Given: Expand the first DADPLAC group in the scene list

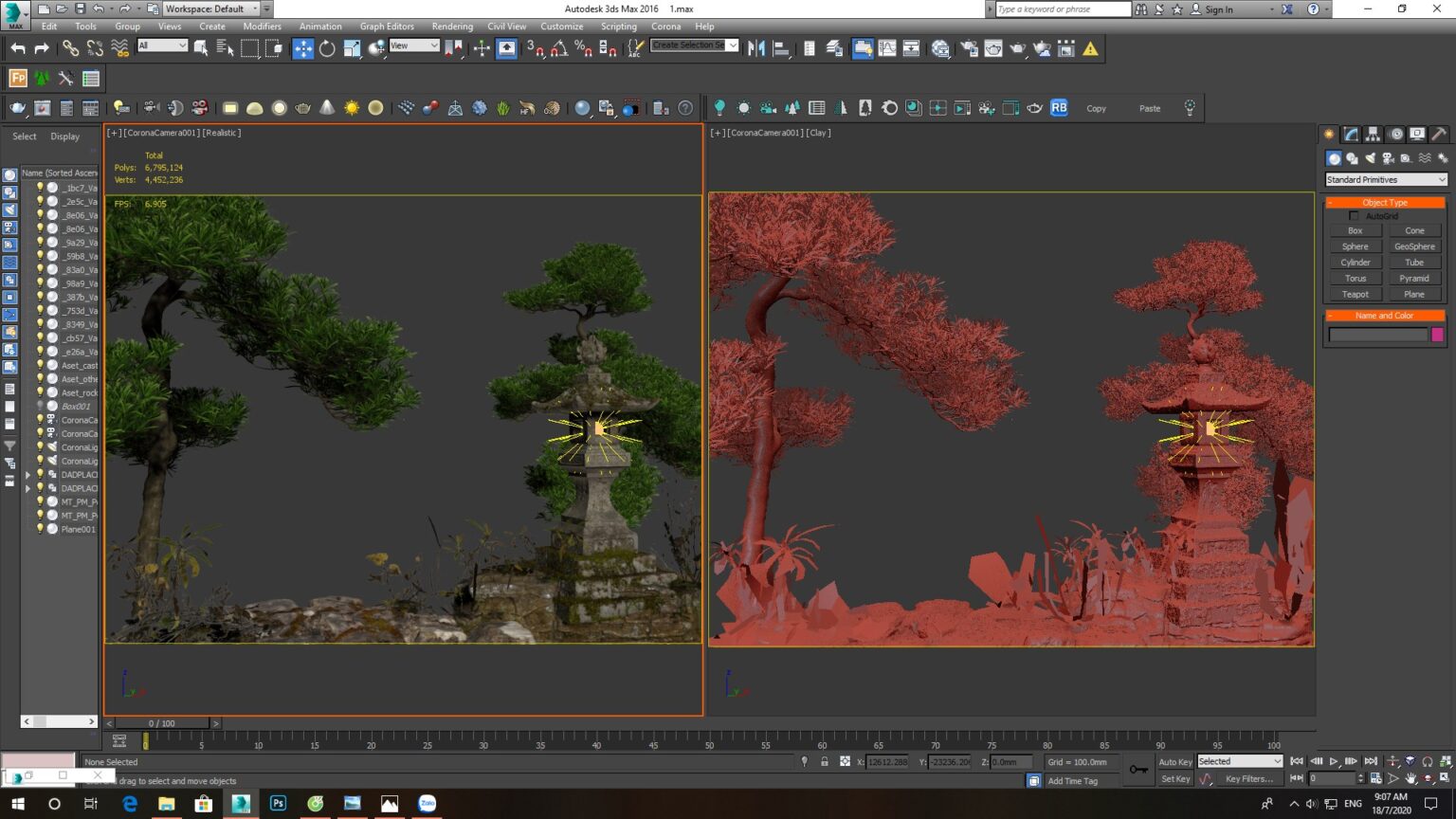Looking at the screenshot, I should click(x=27, y=475).
